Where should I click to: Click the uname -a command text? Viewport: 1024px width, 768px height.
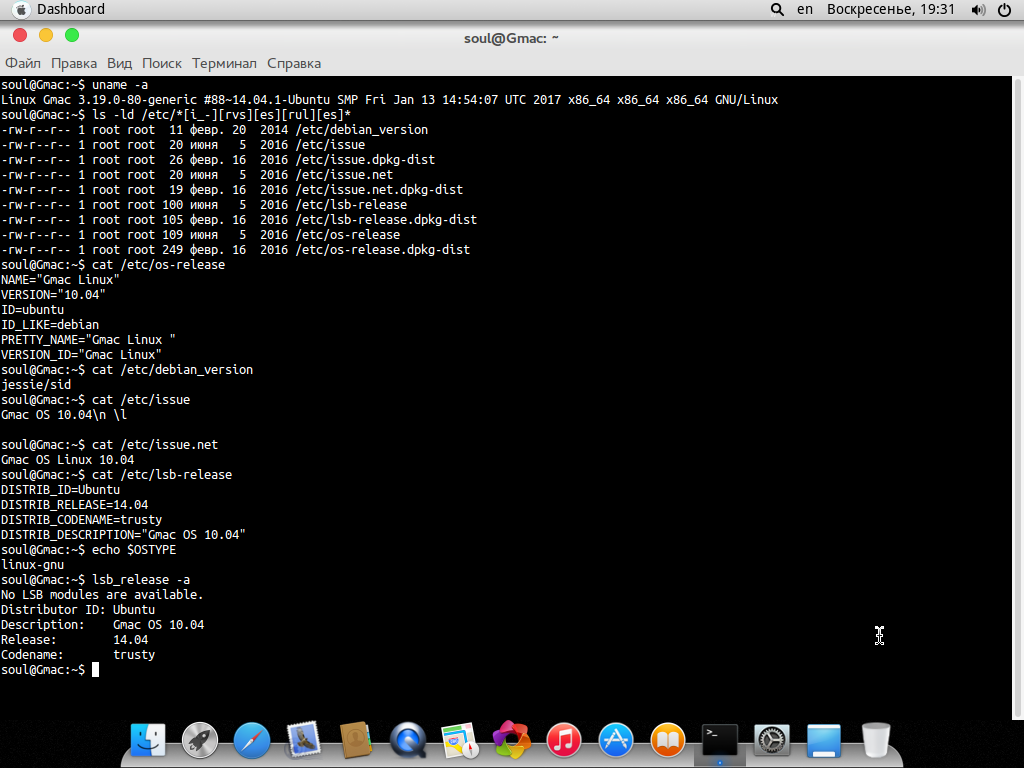point(120,84)
